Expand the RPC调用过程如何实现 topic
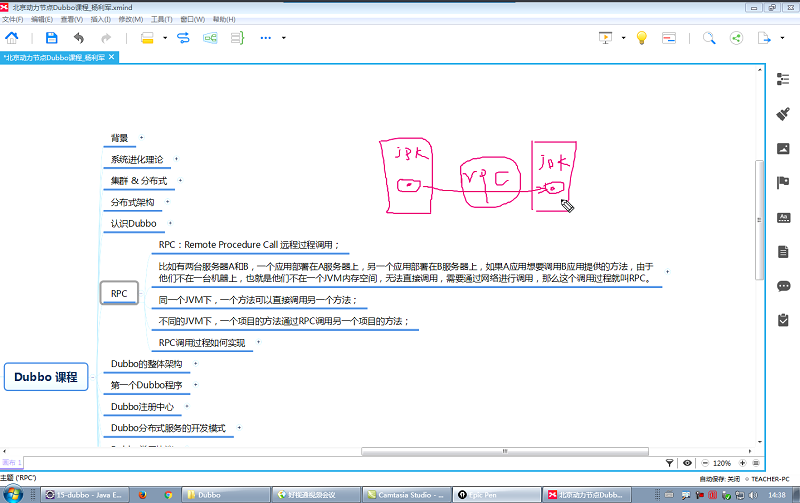 [258, 342]
